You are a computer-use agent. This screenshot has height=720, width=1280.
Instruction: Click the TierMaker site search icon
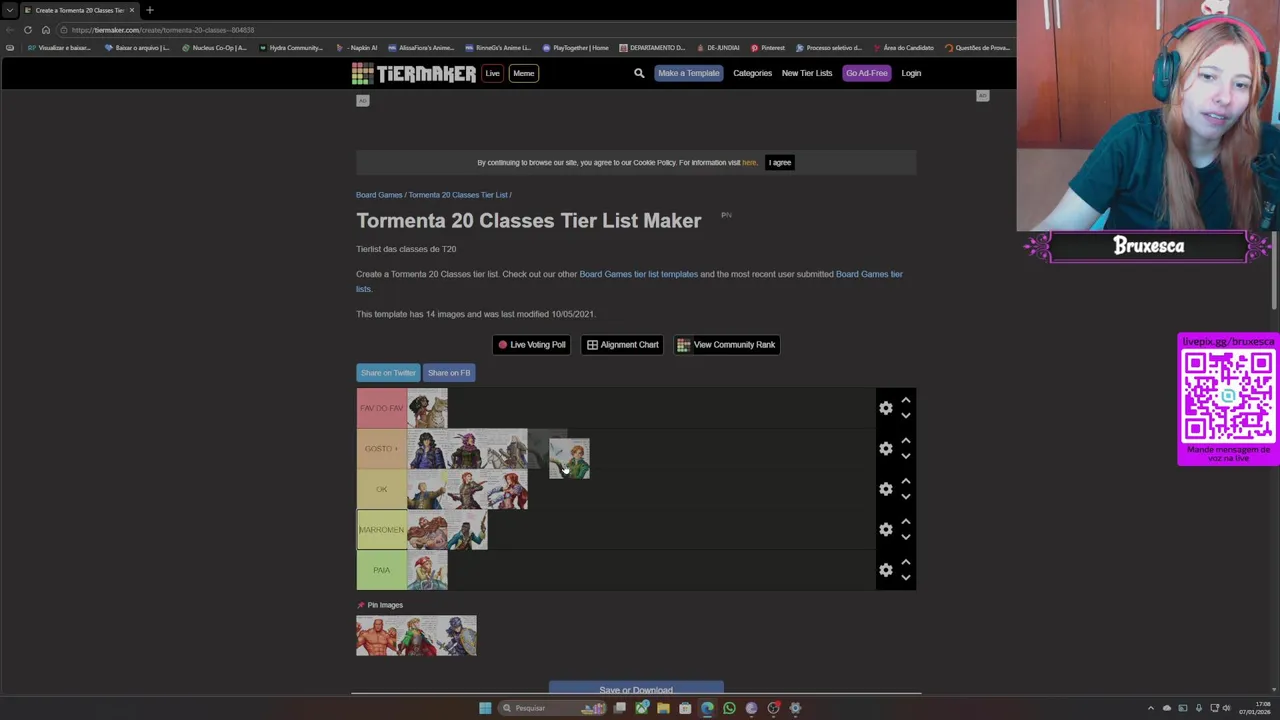[639, 73]
